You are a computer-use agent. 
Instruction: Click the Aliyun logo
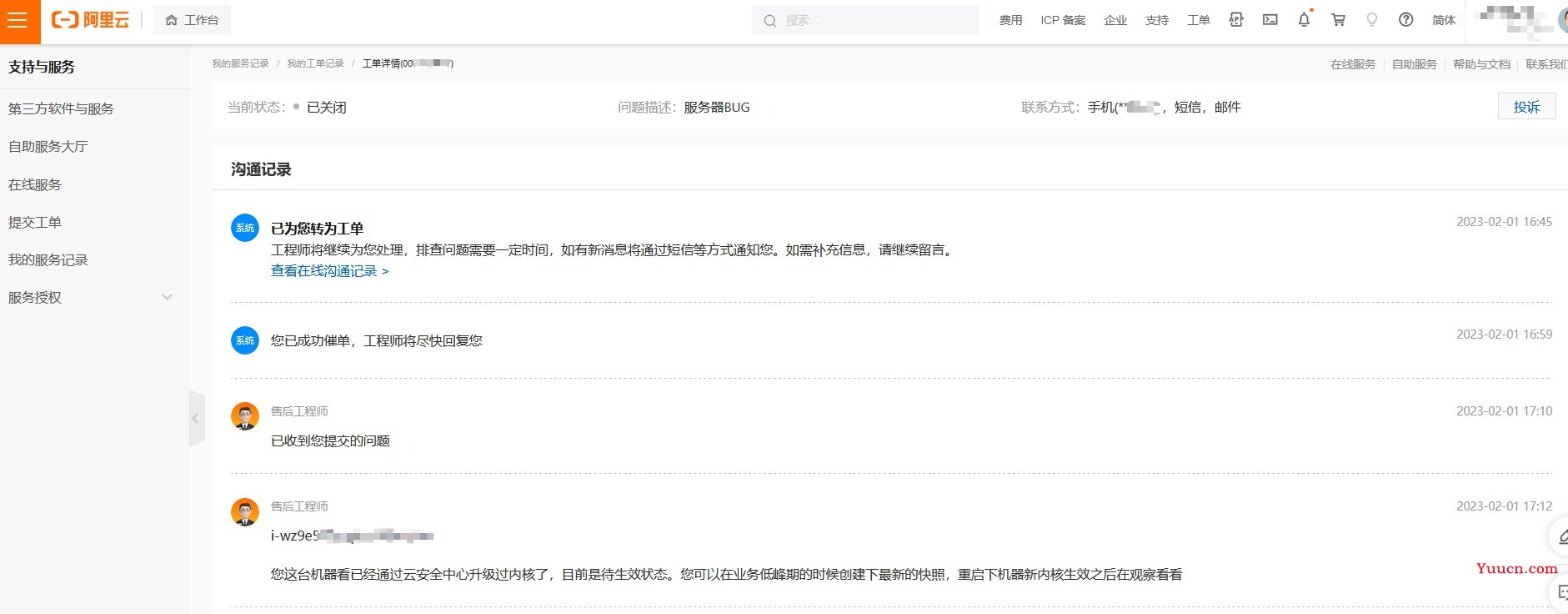click(x=90, y=20)
